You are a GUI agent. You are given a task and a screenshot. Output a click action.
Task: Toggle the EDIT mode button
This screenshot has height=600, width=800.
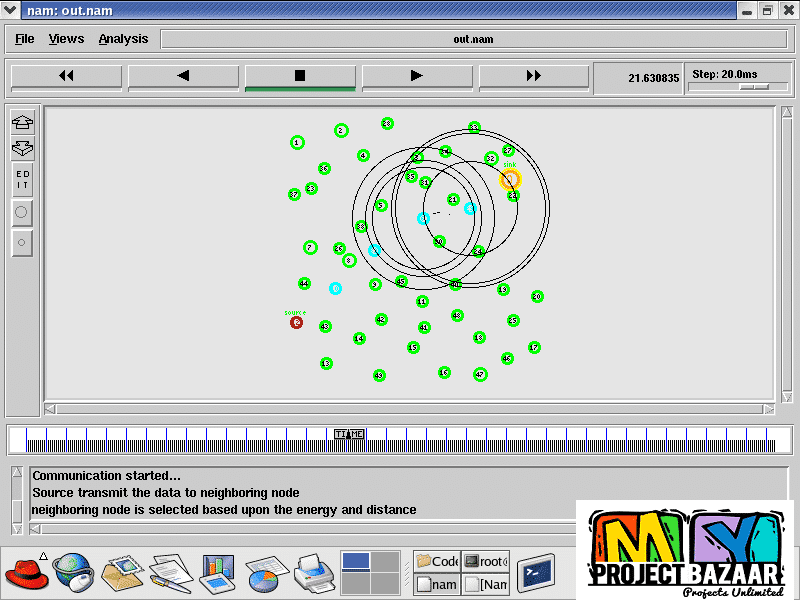tap(22, 180)
